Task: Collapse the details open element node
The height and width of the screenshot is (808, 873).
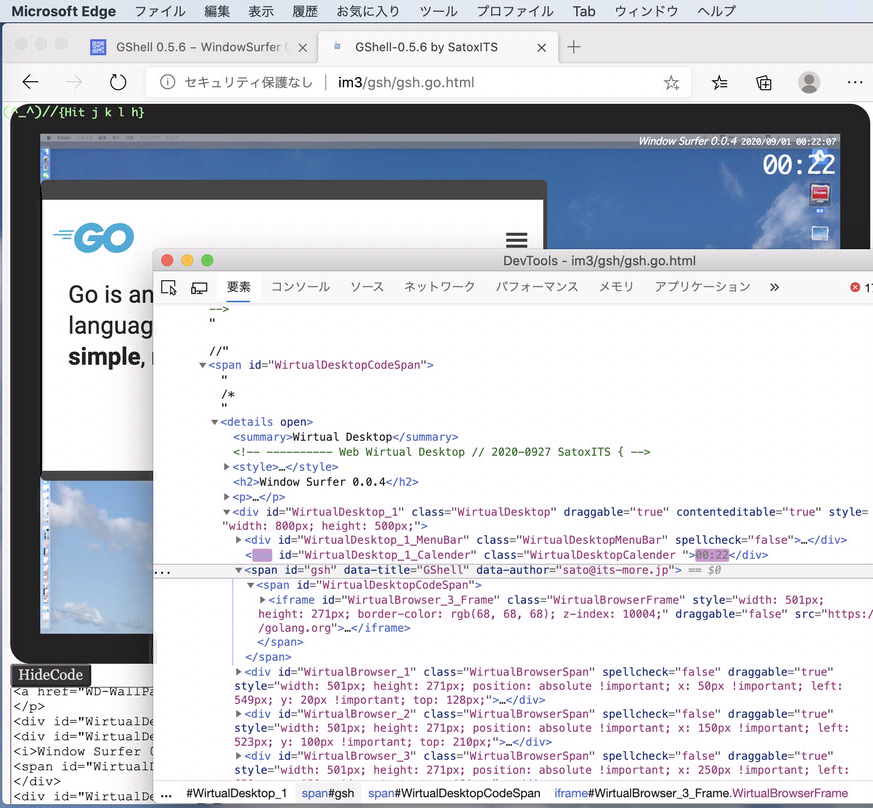Action: point(215,422)
